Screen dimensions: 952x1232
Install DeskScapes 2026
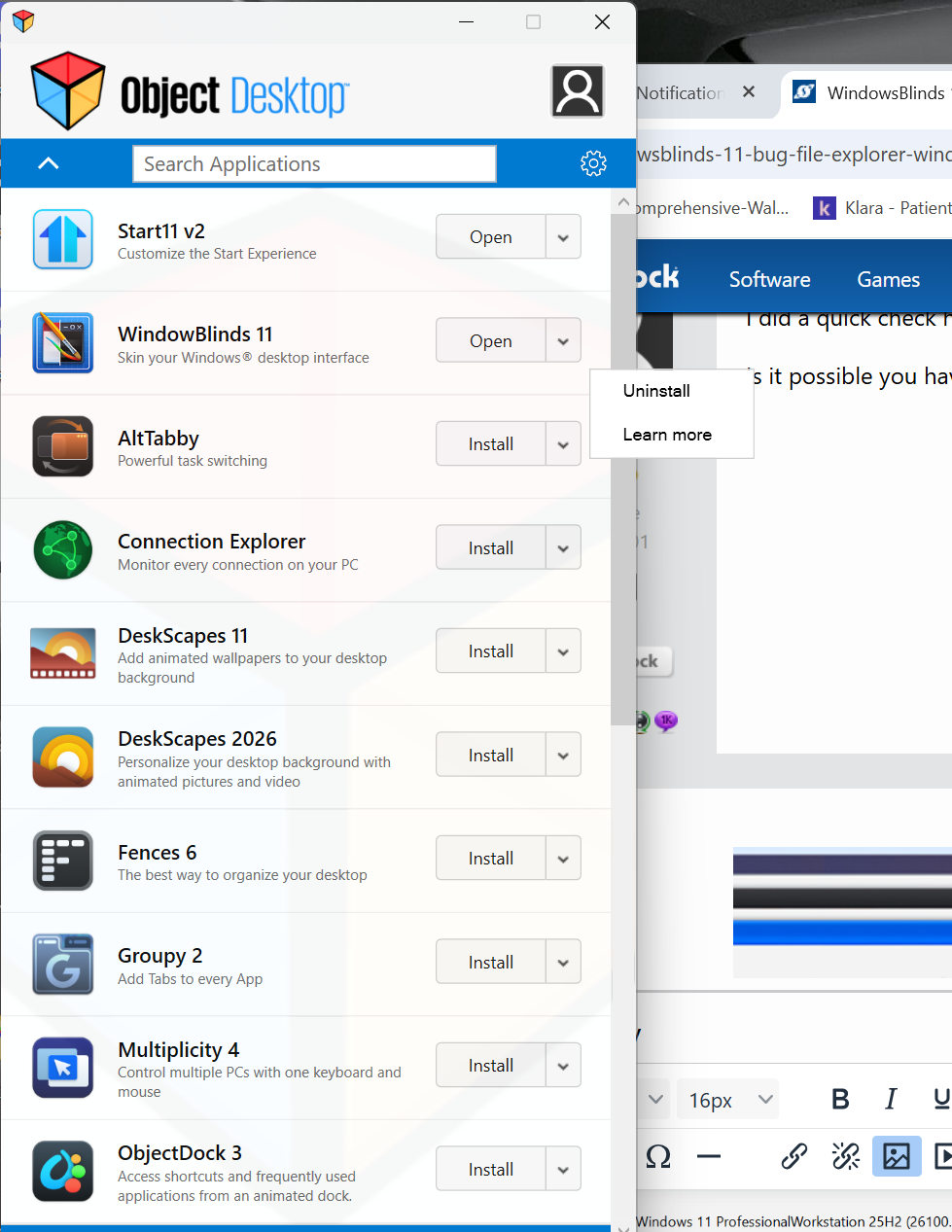(x=491, y=756)
